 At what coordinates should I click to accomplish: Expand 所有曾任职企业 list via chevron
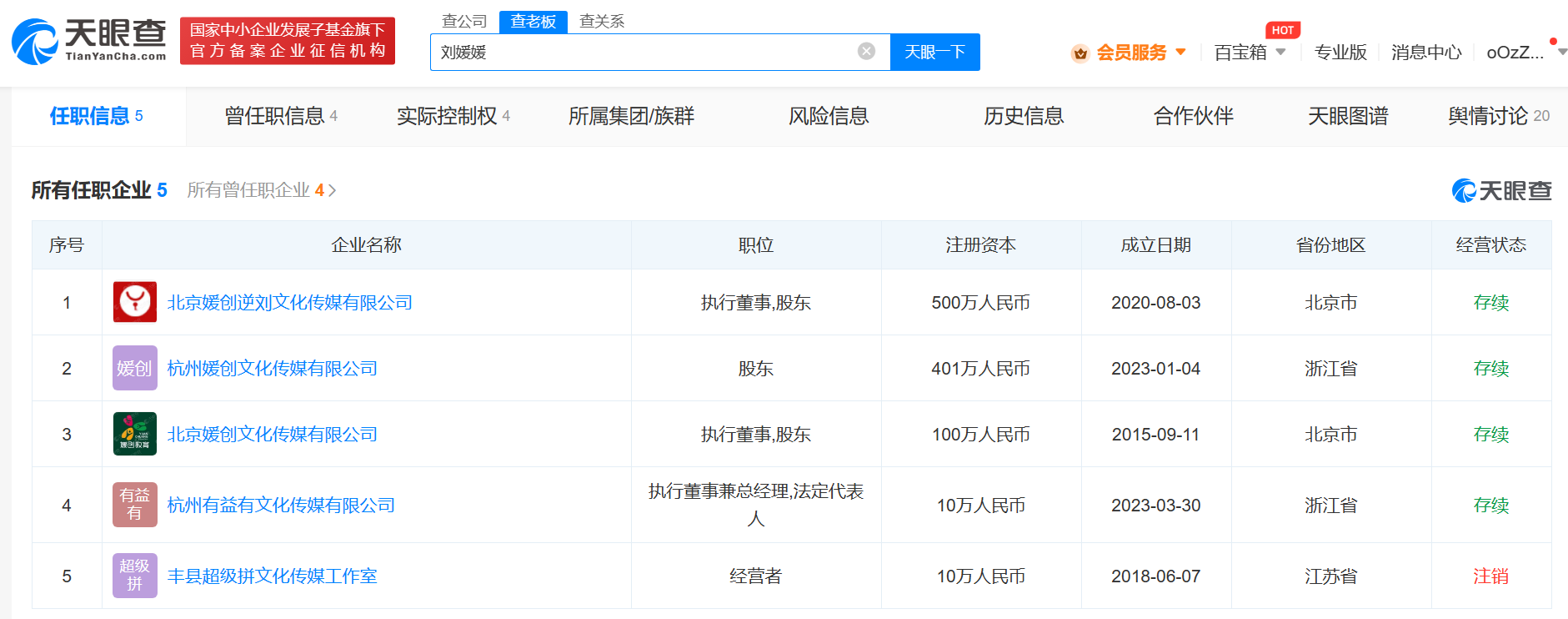pyautogui.click(x=332, y=191)
